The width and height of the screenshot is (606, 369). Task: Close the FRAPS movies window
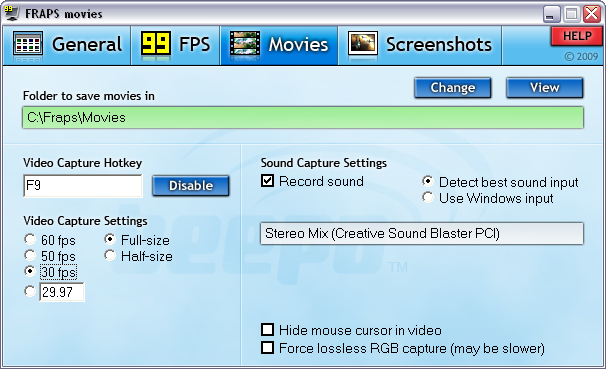coord(592,14)
